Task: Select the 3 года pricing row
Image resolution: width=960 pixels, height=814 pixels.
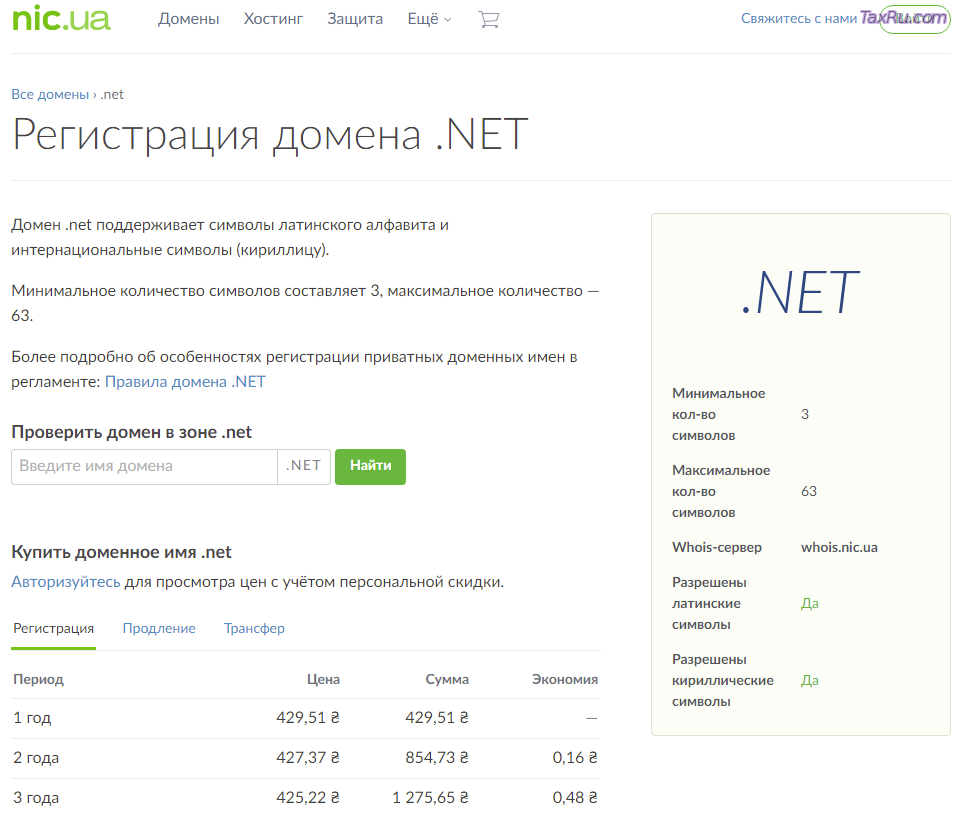Action: [x=305, y=798]
